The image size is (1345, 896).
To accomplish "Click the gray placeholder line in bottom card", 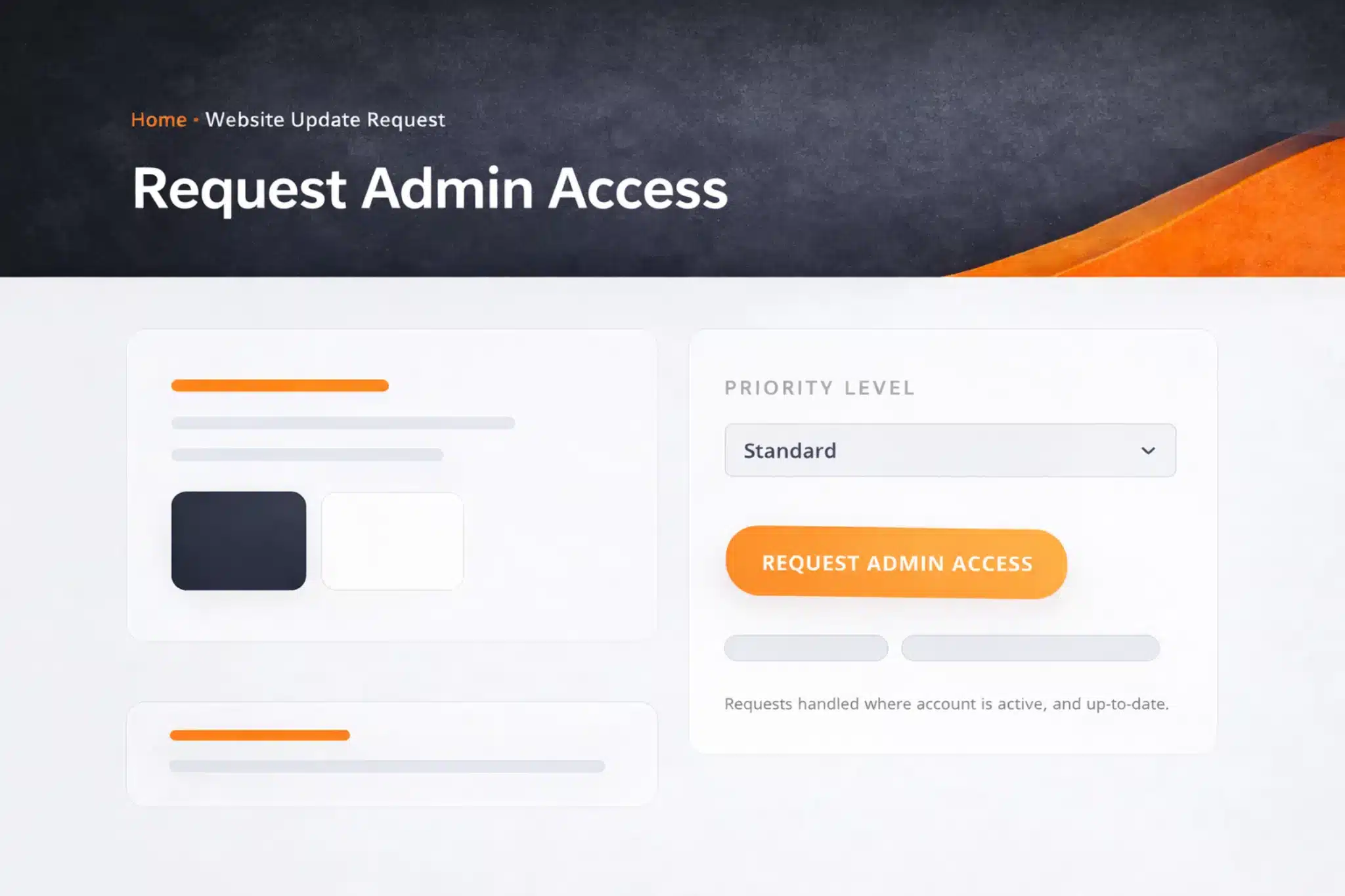I will pos(387,766).
